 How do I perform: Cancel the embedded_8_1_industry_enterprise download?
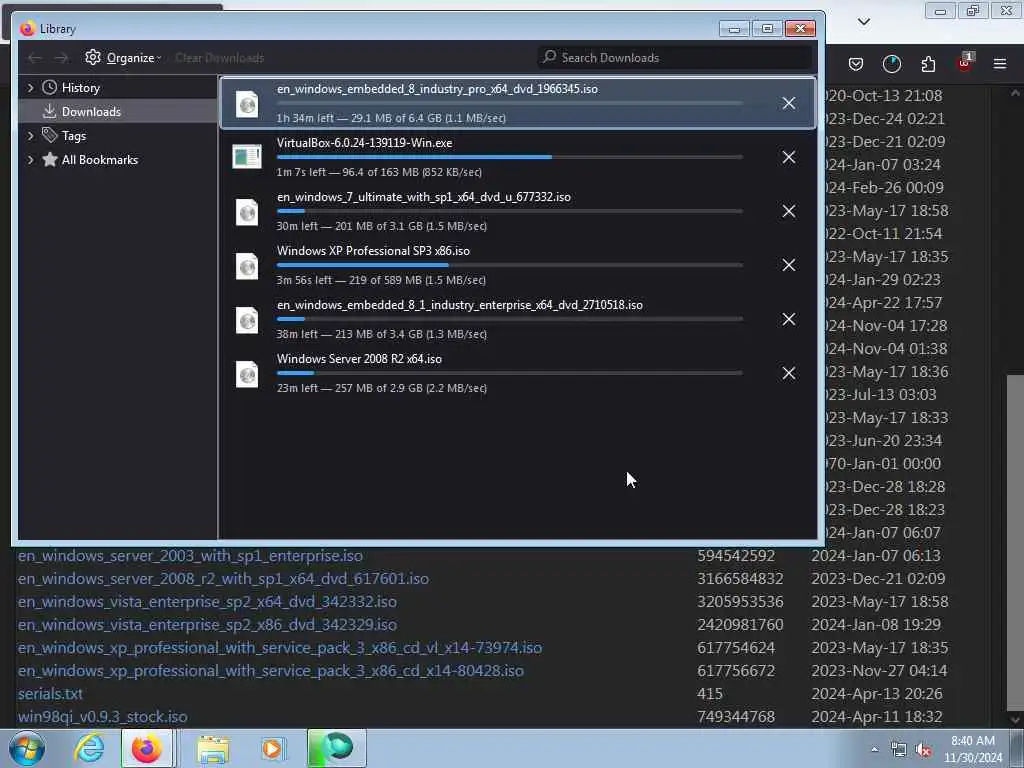click(x=788, y=319)
